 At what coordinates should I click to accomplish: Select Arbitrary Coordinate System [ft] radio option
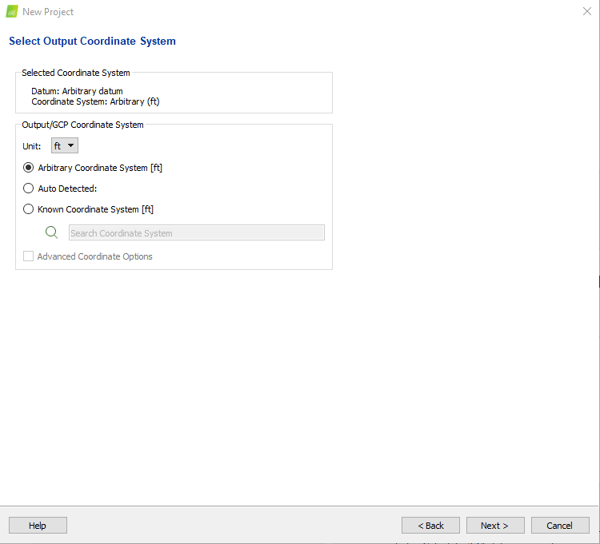click(29, 168)
